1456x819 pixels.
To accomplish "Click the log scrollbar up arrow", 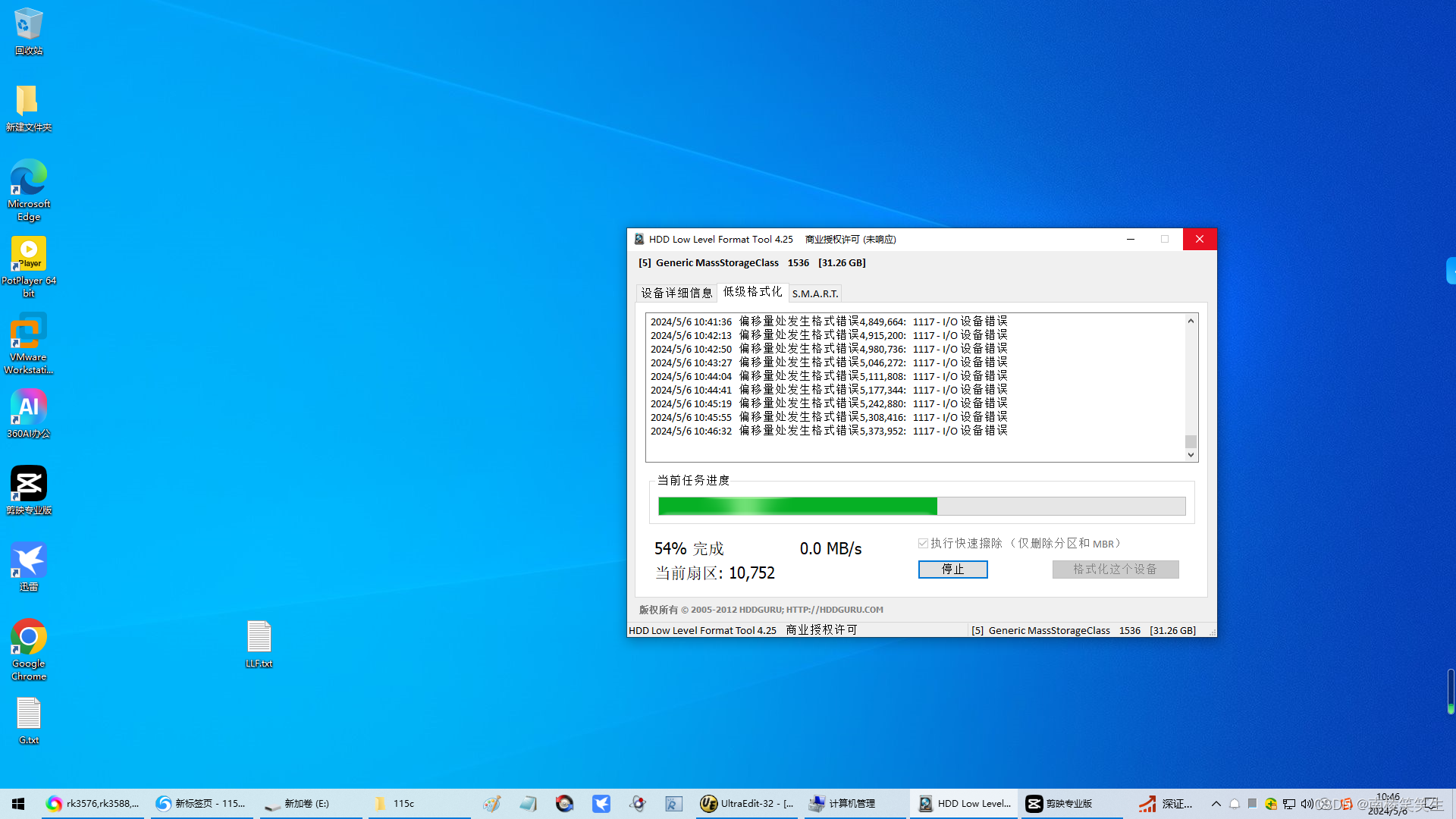I will coord(1191,322).
